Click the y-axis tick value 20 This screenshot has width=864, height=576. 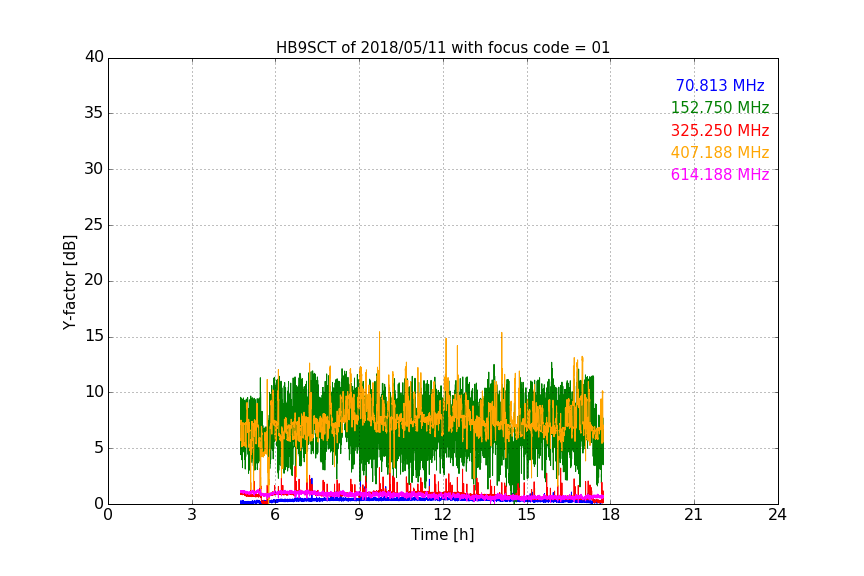pyautogui.click(x=94, y=280)
